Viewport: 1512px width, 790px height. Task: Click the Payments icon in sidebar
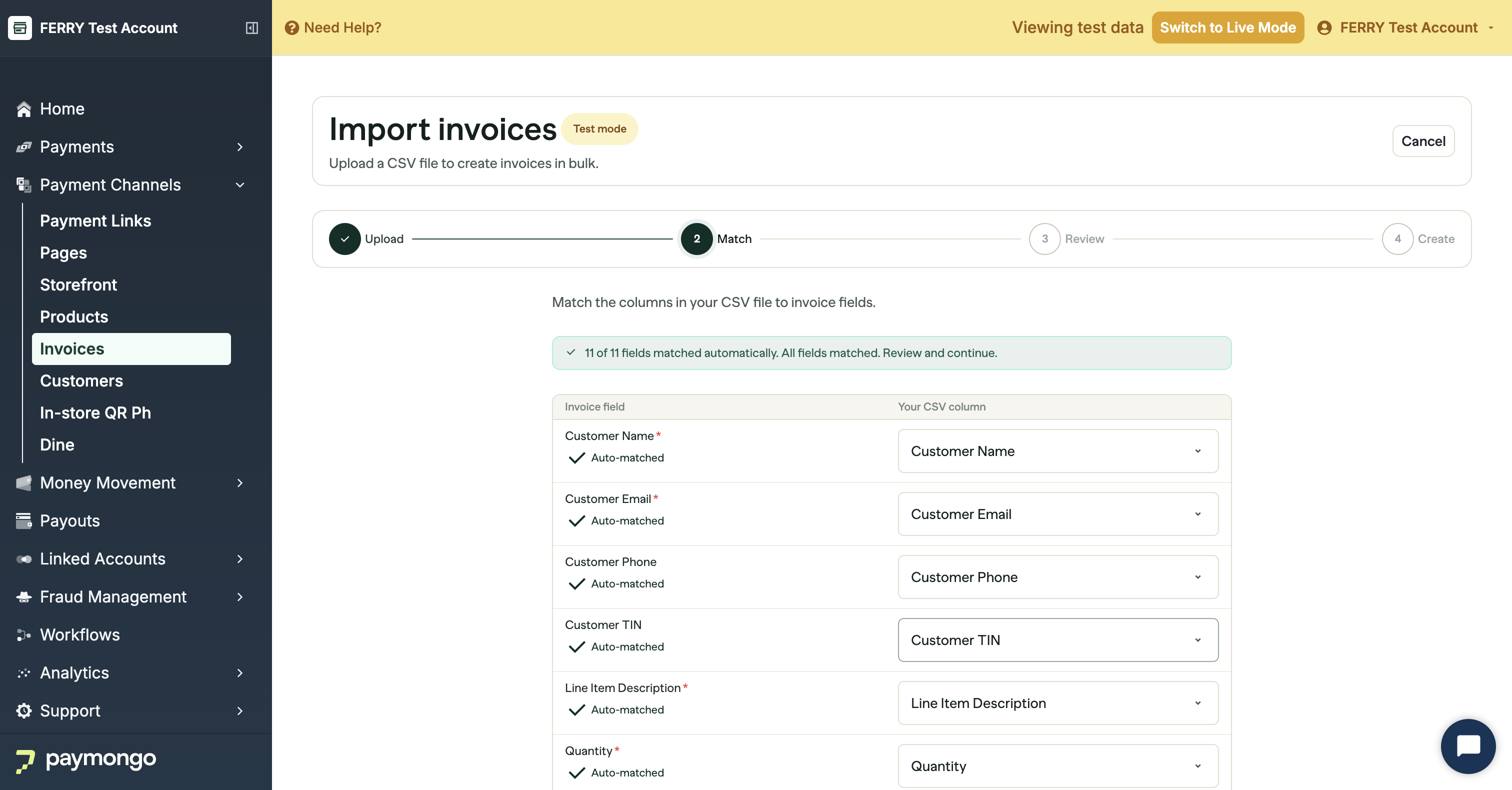(x=23, y=146)
